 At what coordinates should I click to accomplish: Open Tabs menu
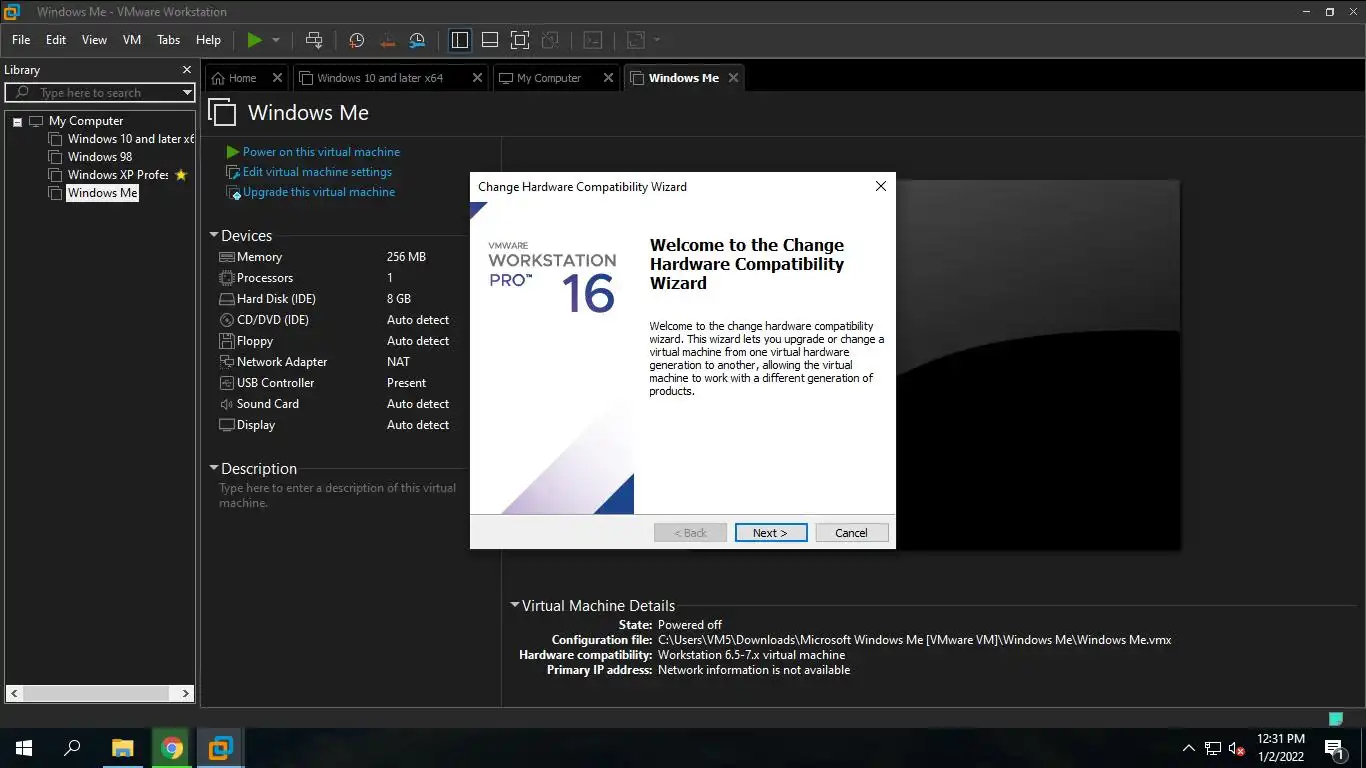click(169, 40)
